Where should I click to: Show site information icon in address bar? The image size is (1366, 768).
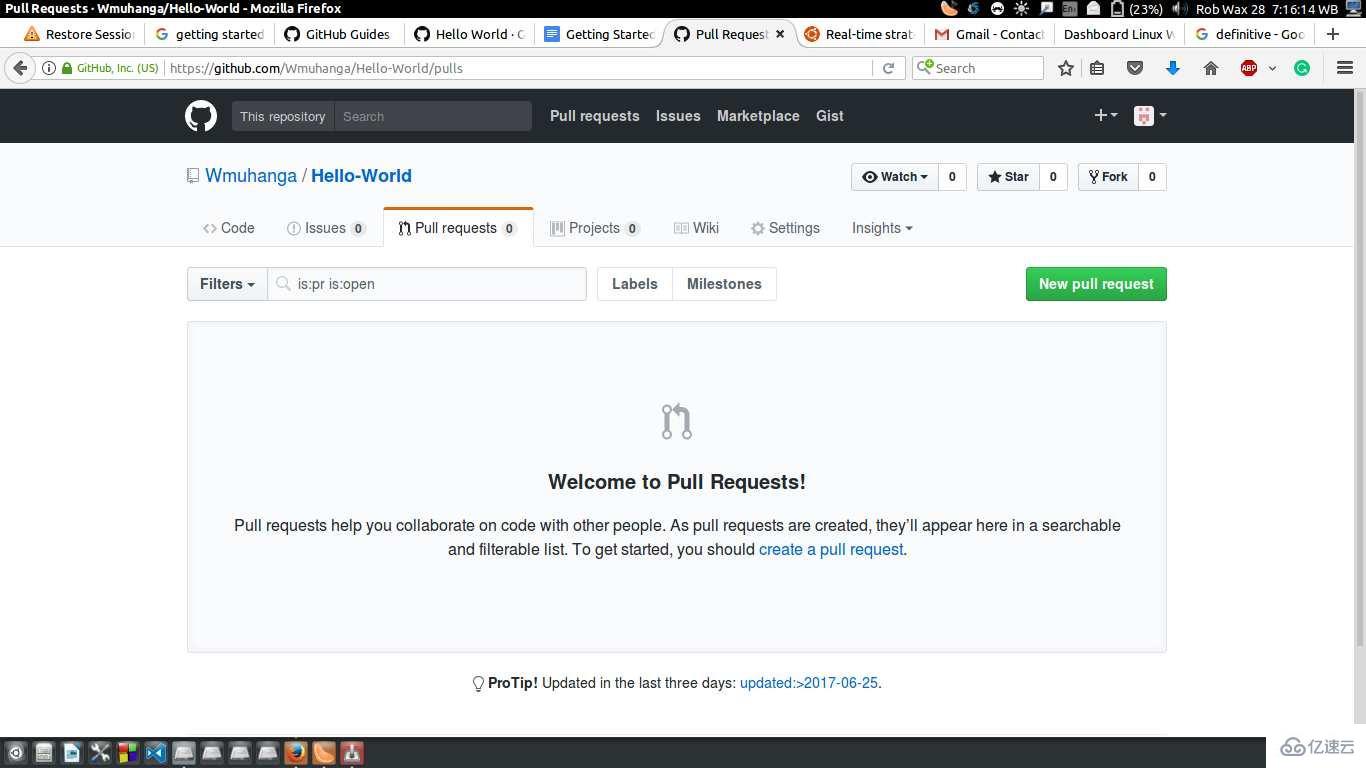pos(48,68)
